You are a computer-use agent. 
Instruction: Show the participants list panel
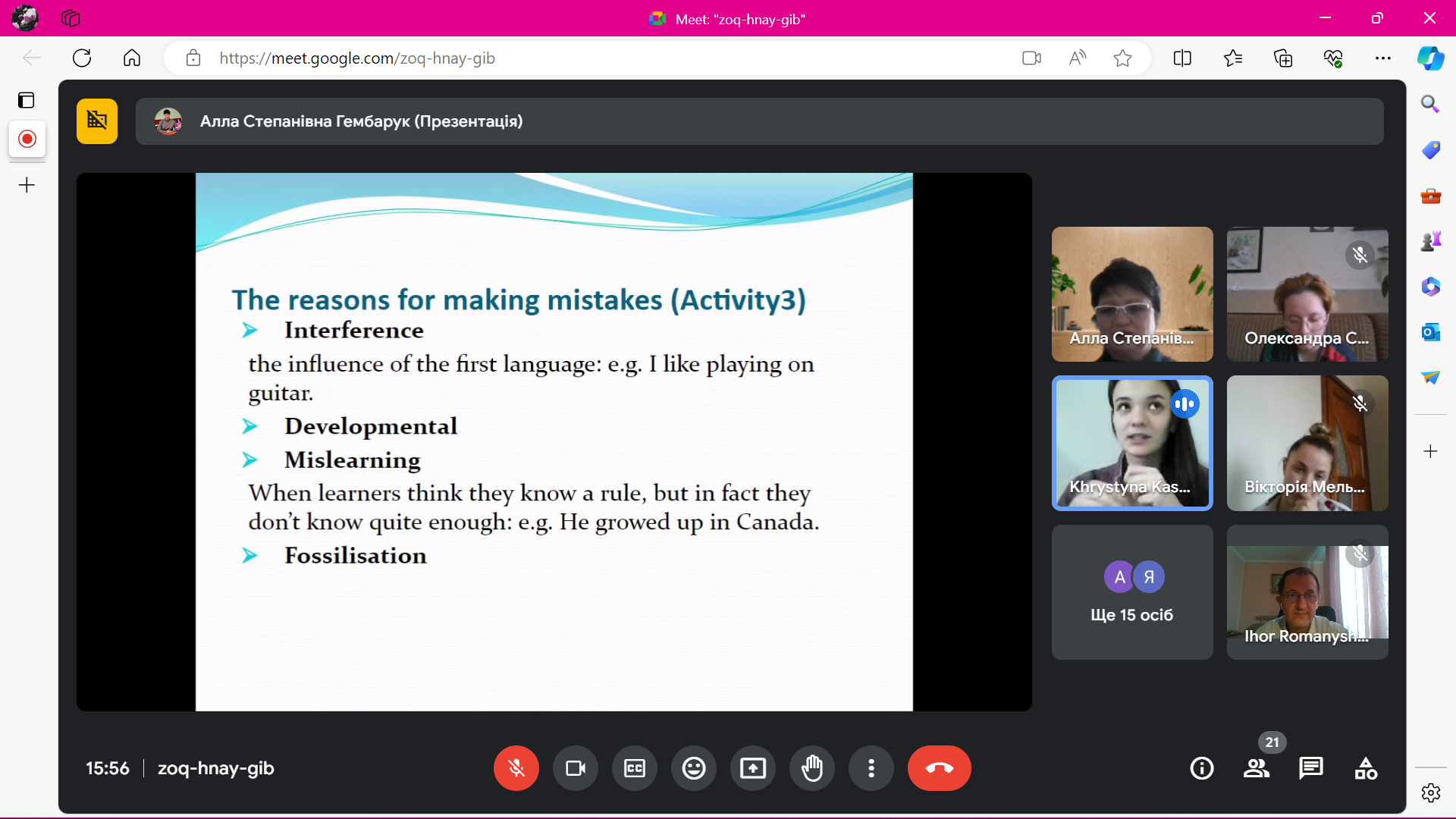1257,768
